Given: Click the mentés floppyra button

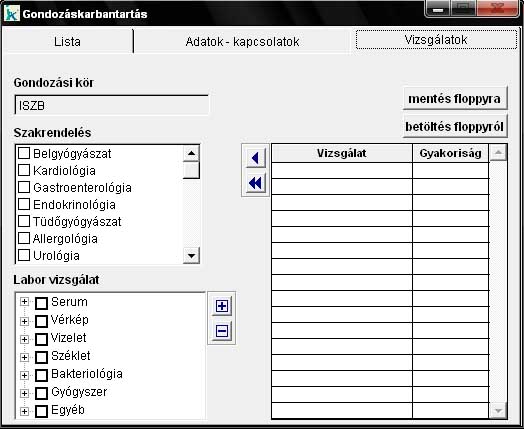Looking at the screenshot, I should 455,99.
